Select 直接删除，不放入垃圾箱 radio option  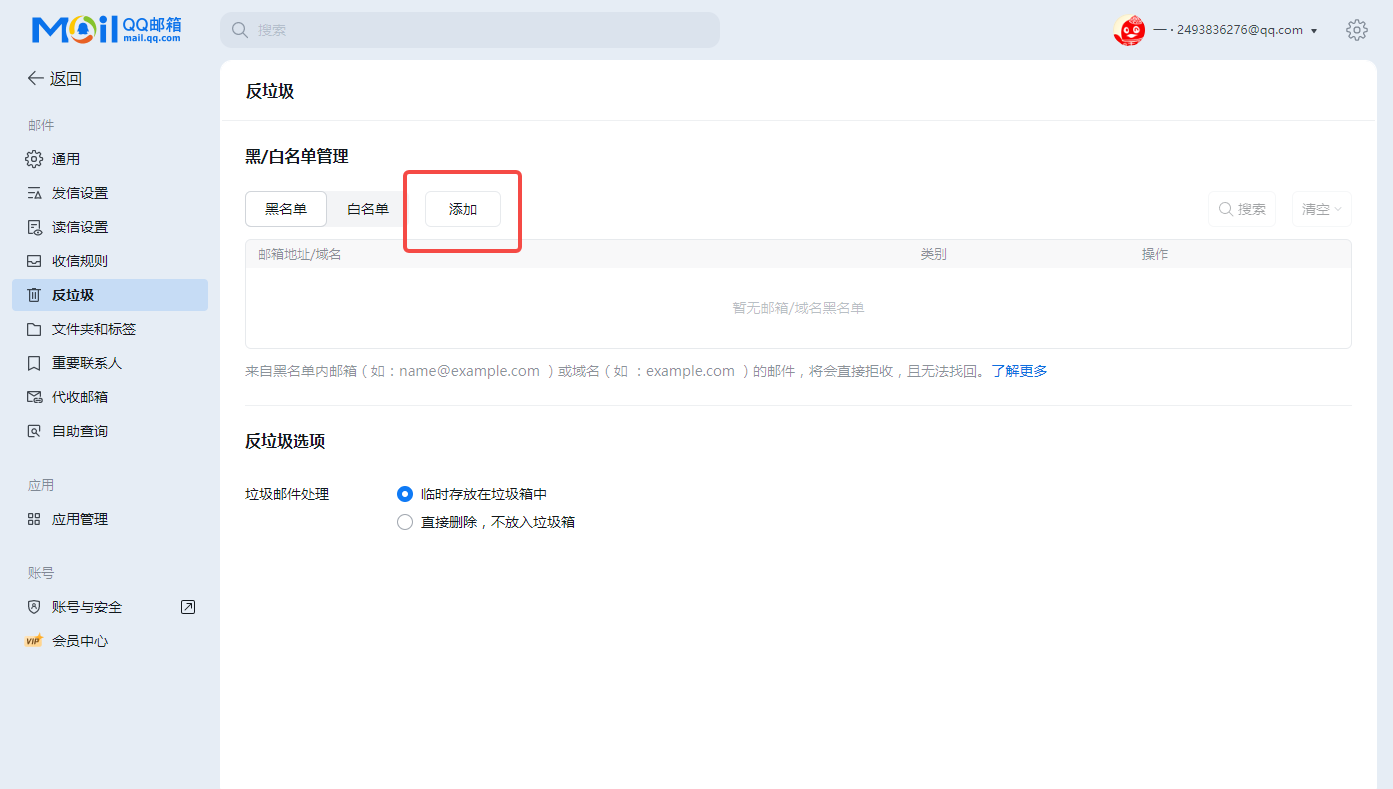[405, 522]
